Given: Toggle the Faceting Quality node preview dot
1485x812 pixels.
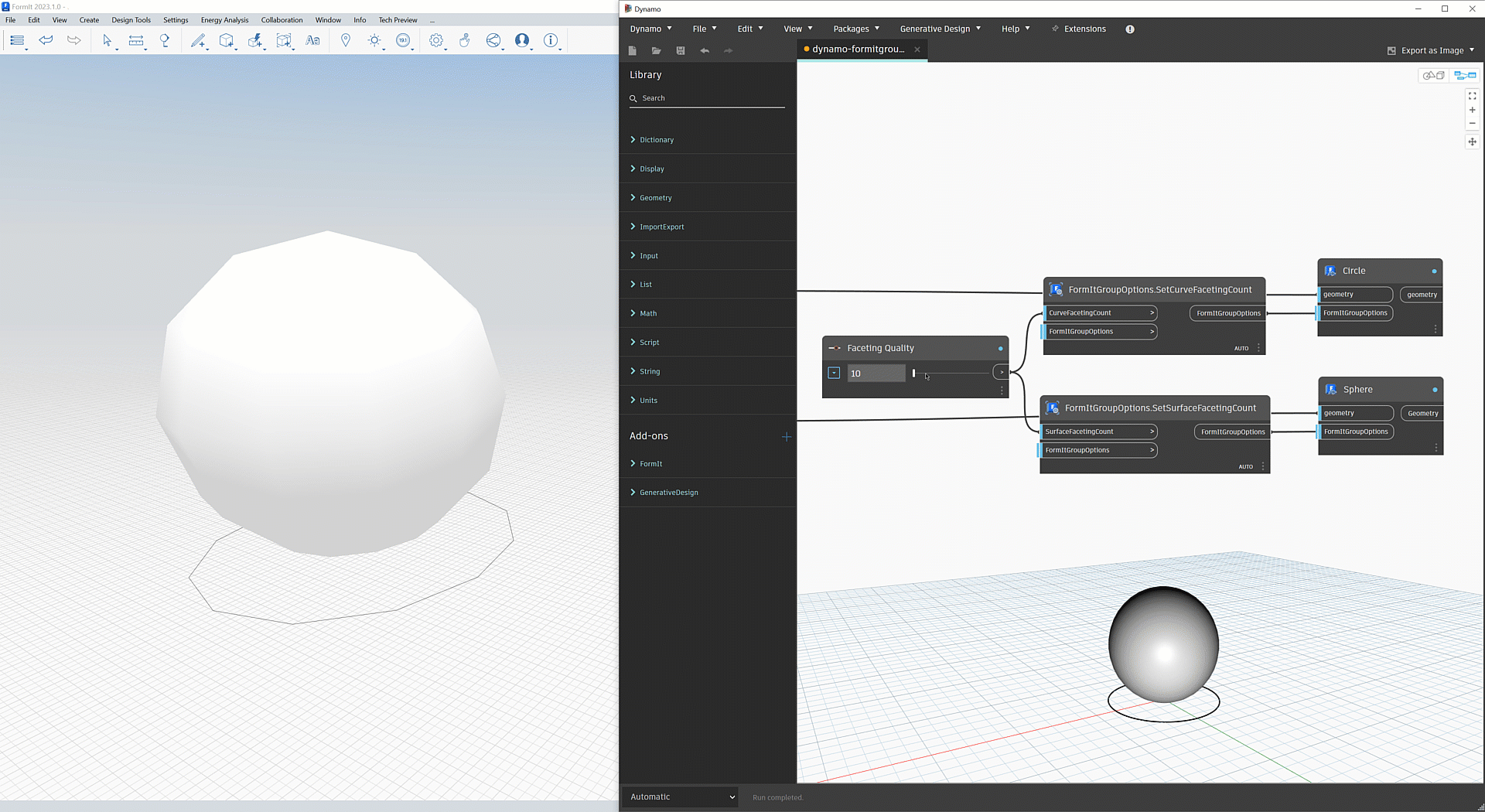Looking at the screenshot, I should click(x=1000, y=349).
